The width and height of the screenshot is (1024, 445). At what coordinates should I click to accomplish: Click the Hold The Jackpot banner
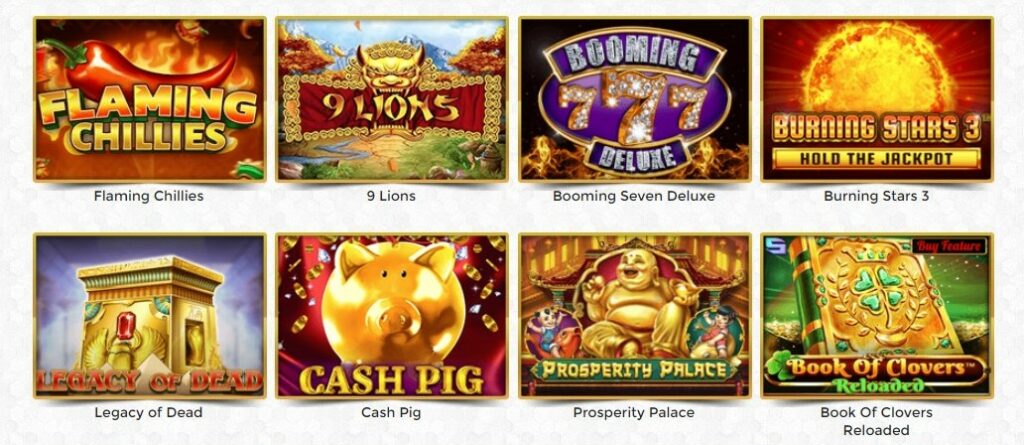pos(876,158)
